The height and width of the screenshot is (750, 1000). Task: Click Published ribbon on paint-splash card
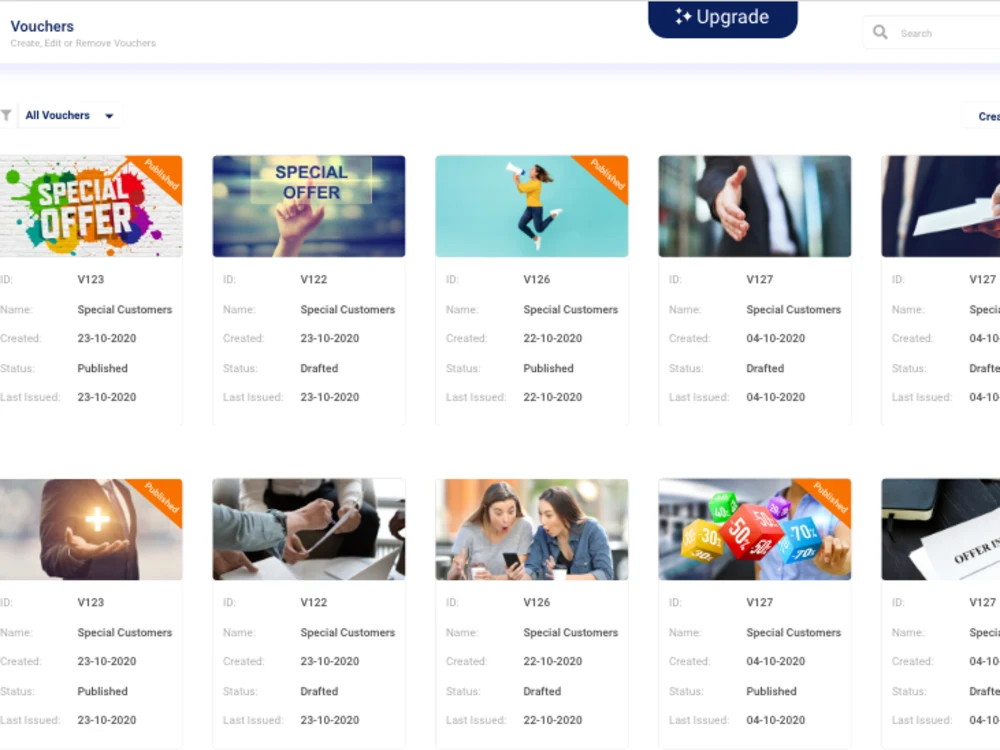tap(161, 173)
